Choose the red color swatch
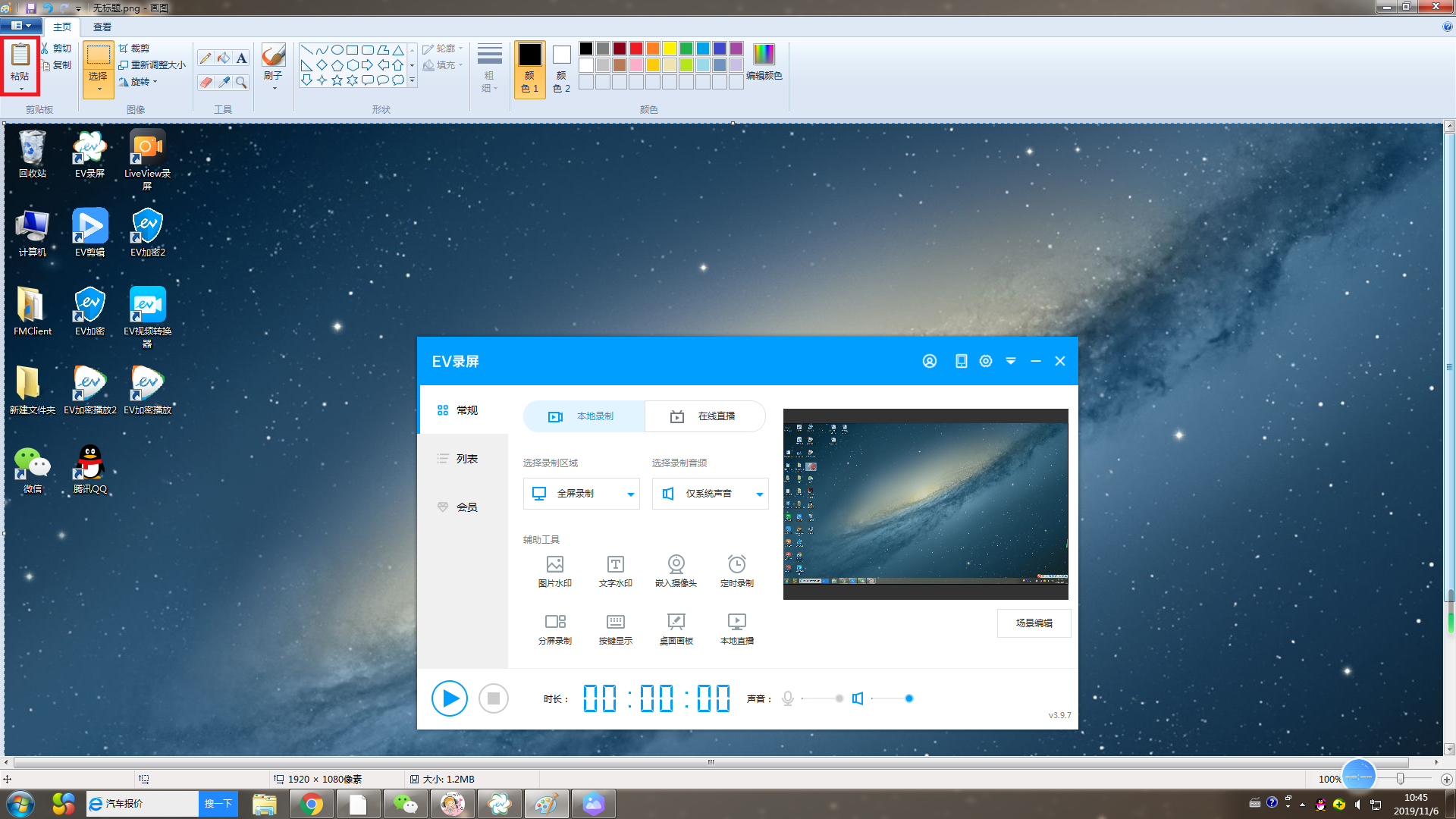Image resolution: width=1456 pixels, height=819 pixels. pyautogui.click(x=635, y=49)
